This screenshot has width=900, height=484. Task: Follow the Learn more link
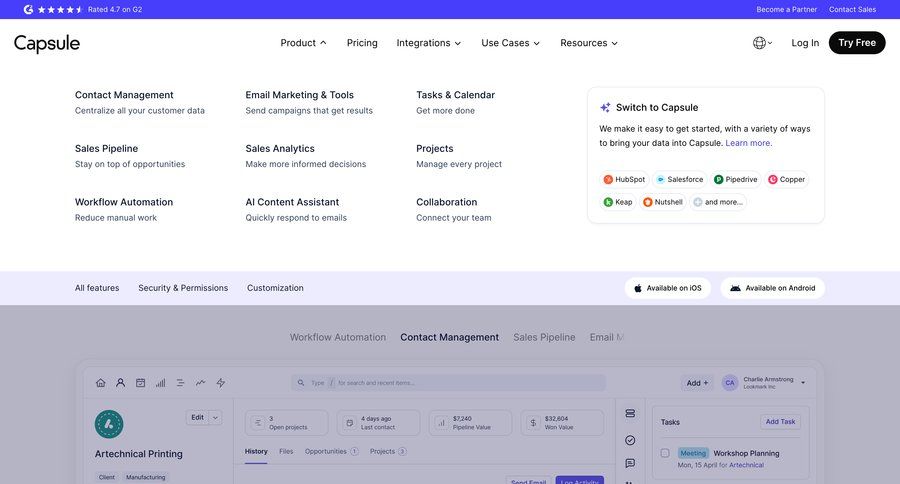[x=748, y=143]
